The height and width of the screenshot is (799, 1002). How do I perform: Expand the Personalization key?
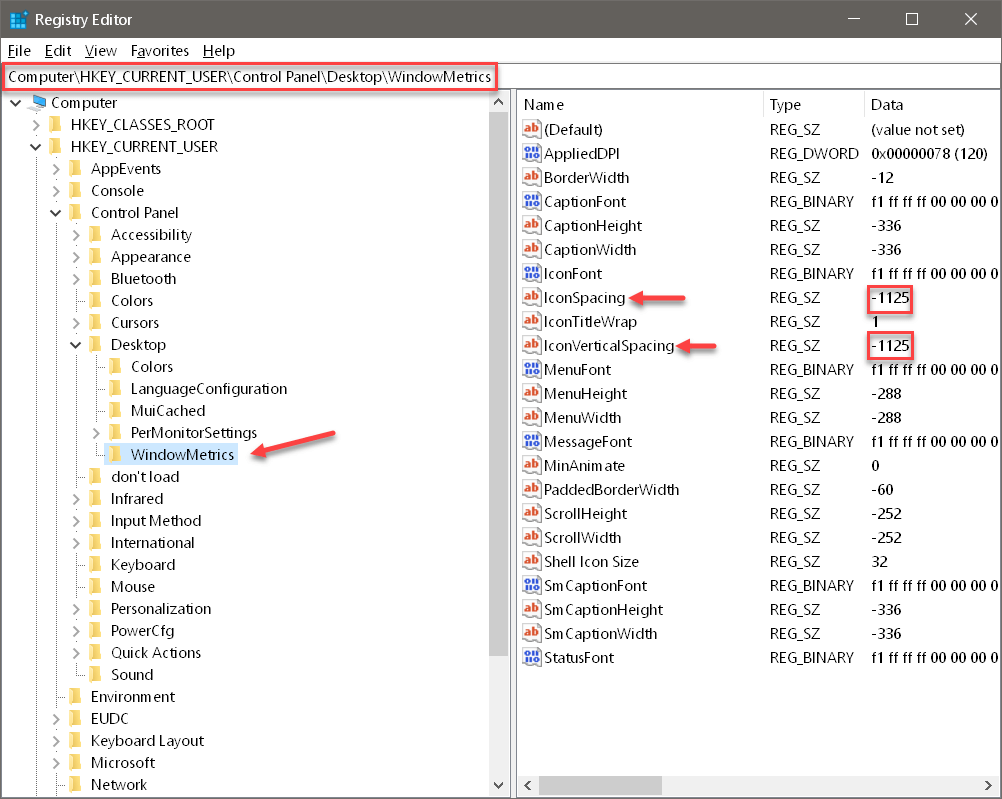coord(75,609)
